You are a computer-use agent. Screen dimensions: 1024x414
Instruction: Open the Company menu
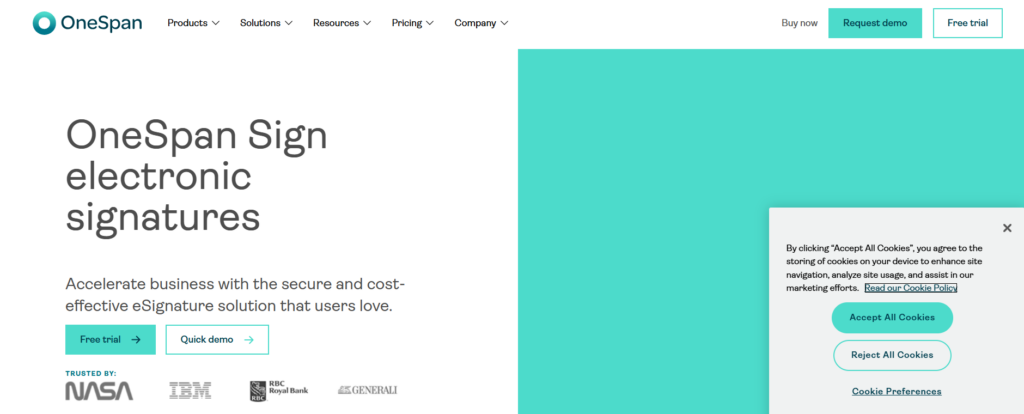click(481, 23)
